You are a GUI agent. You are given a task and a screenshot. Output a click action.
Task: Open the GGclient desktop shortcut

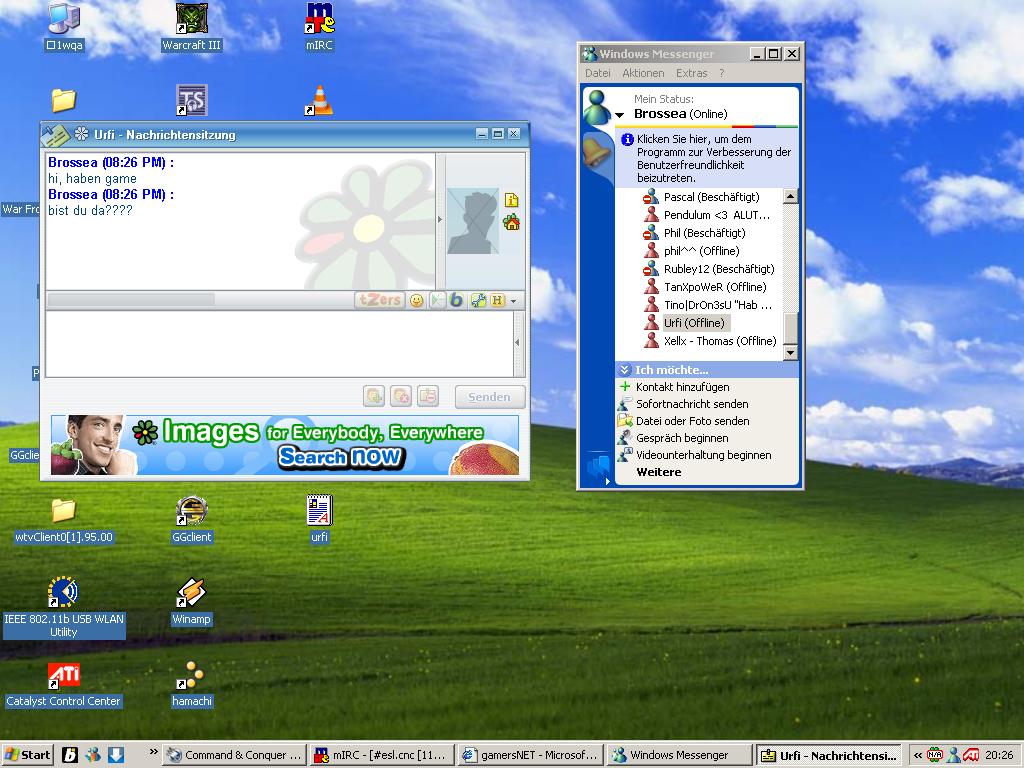tap(192, 519)
